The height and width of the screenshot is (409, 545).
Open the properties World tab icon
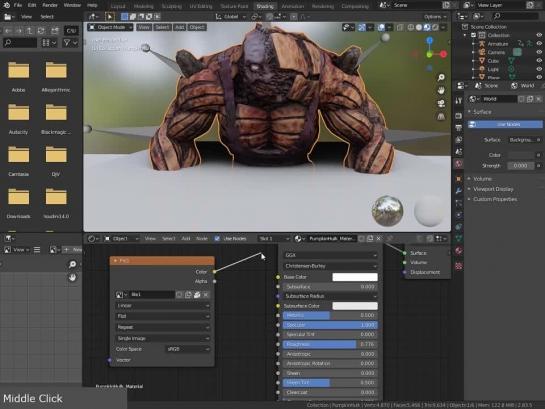(458, 164)
